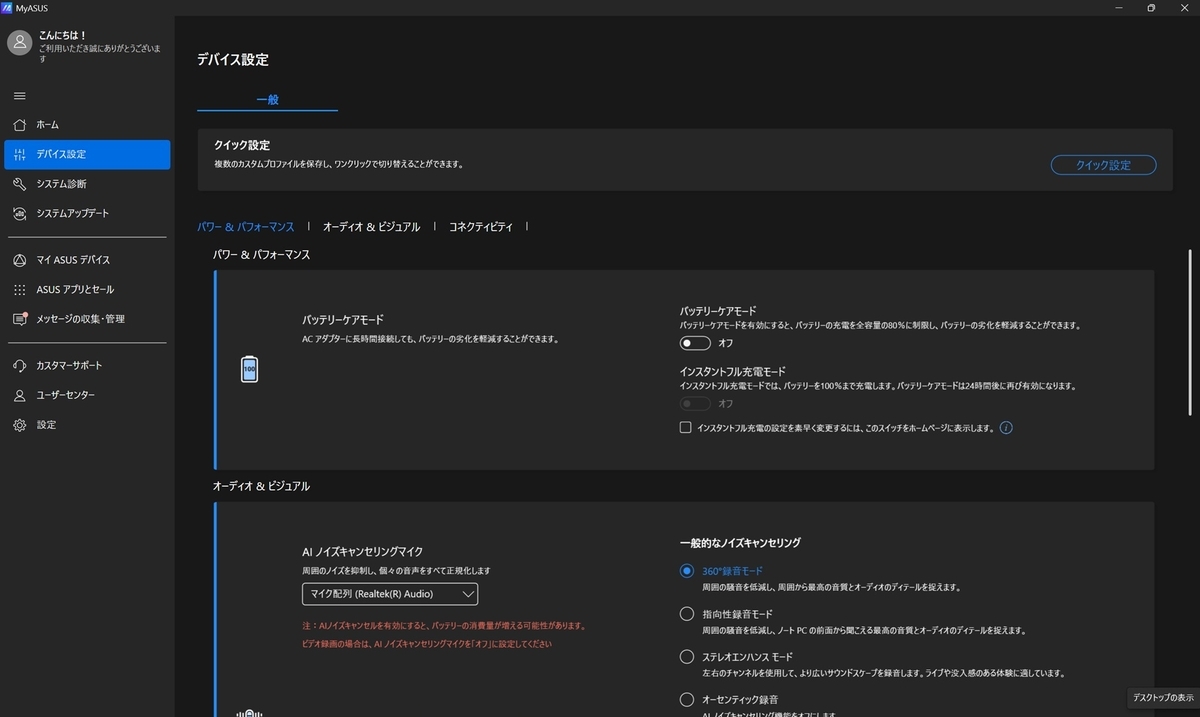Click the headset icon beside カスタマーサポート
The width and height of the screenshot is (1200, 717).
coord(19,366)
